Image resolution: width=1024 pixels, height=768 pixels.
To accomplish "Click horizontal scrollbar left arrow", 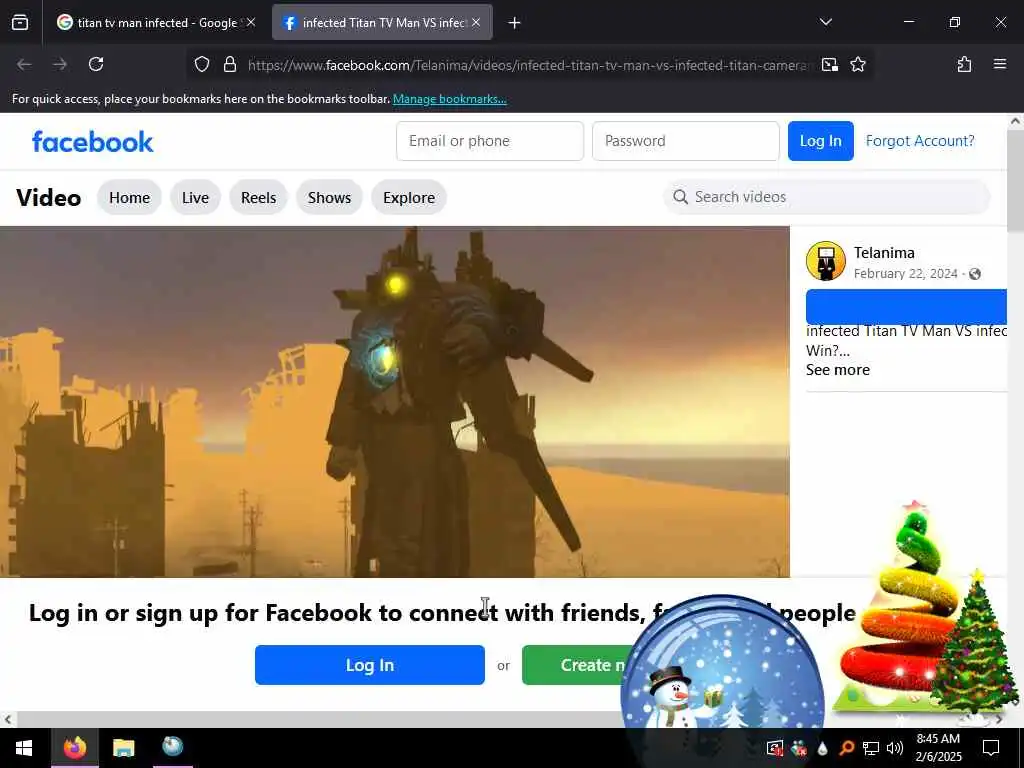I will [x=8, y=719].
